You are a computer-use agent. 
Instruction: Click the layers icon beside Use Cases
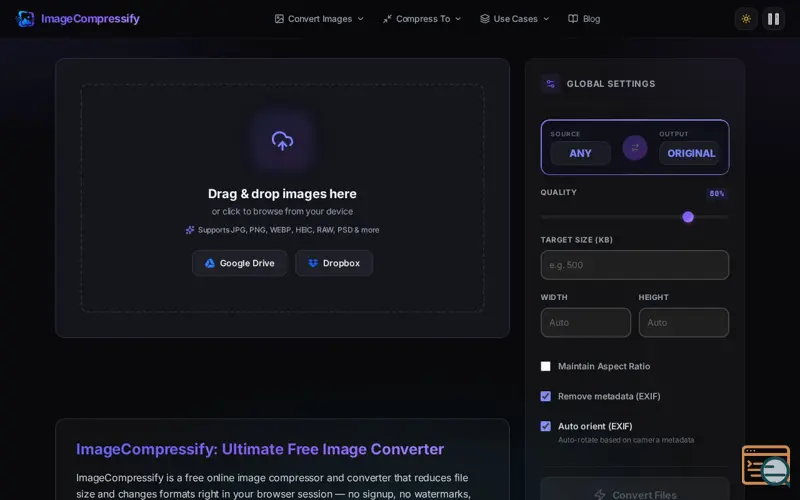485,19
